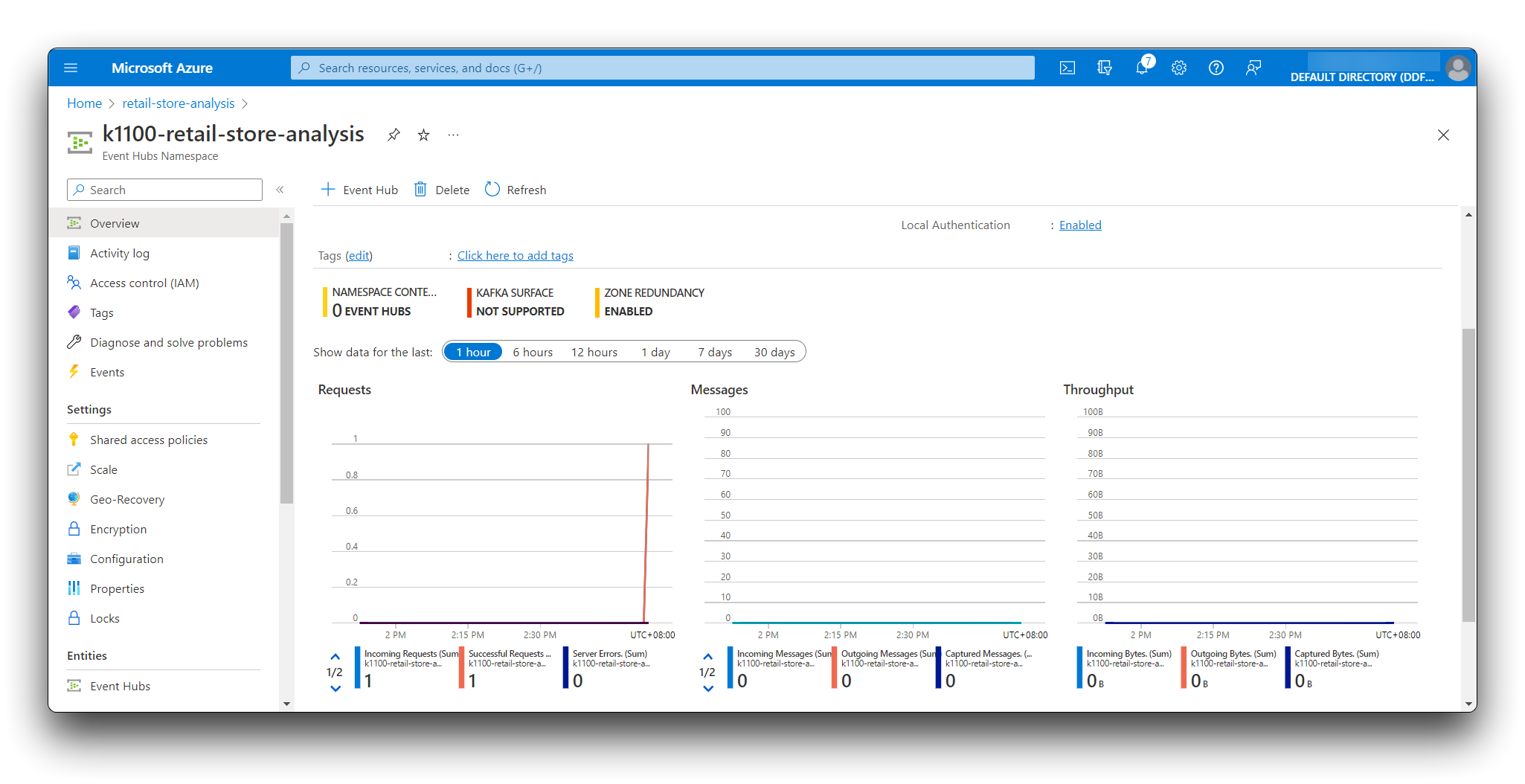The height and width of the screenshot is (784, 1525).
Task: Click the Successful Requests legend entry
Action: pyautogui.click(x=507, y=668)
